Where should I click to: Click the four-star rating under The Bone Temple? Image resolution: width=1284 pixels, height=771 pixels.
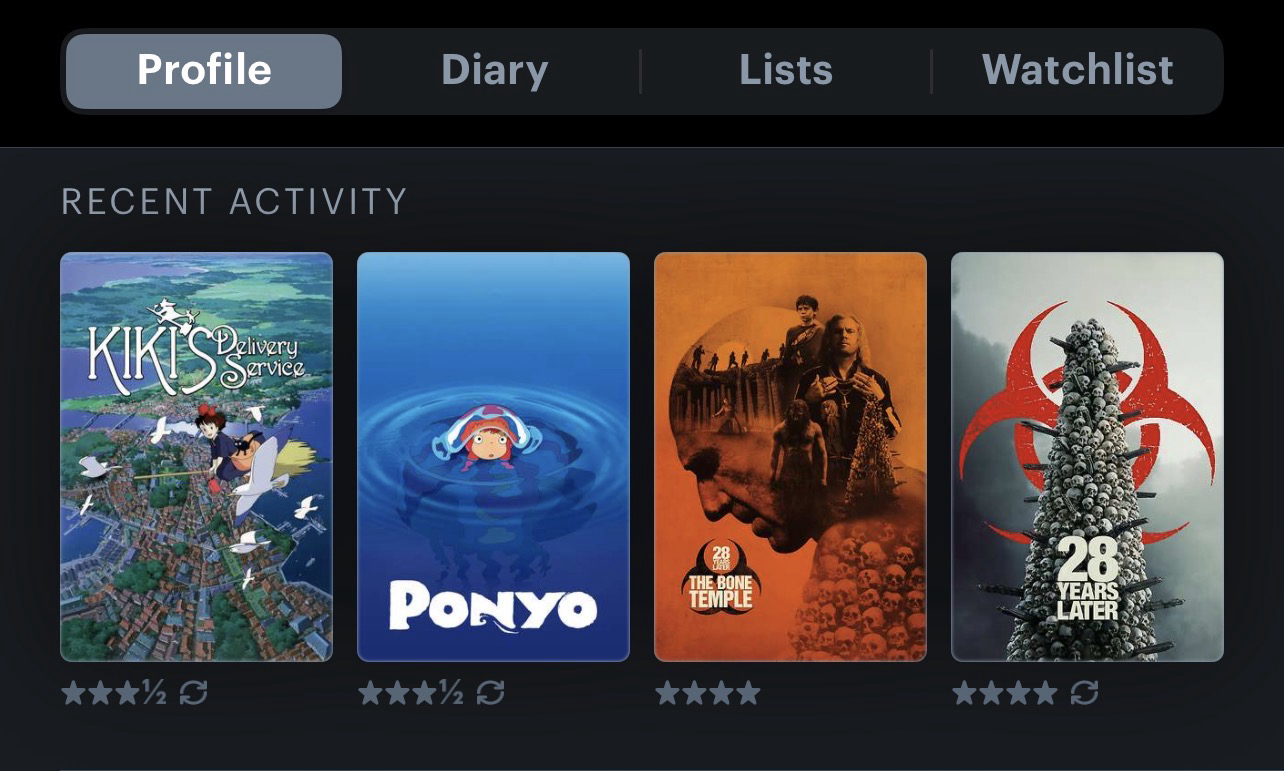708,692
